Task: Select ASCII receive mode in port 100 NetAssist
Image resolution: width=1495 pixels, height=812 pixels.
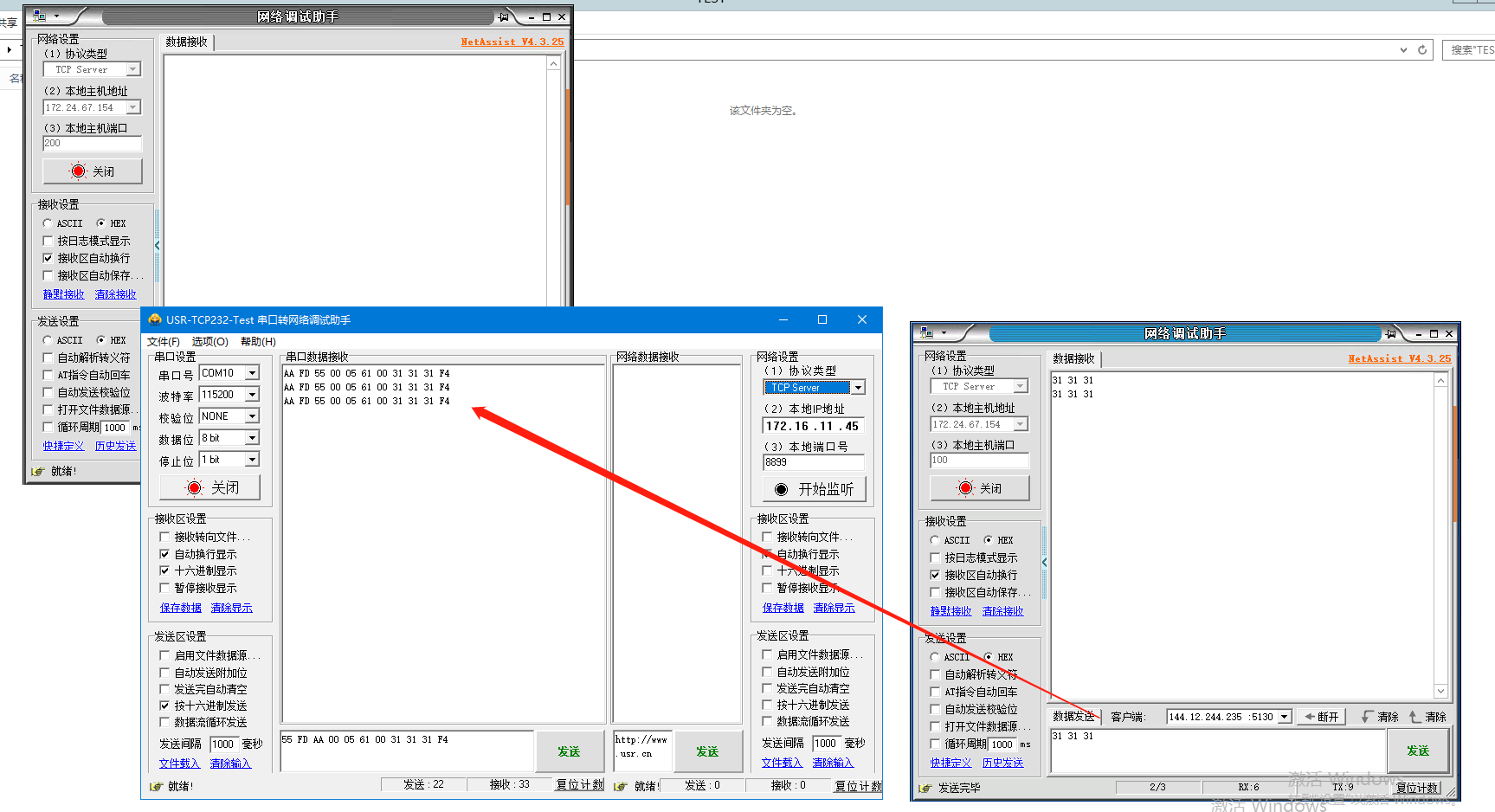Action: coord(935,540)
